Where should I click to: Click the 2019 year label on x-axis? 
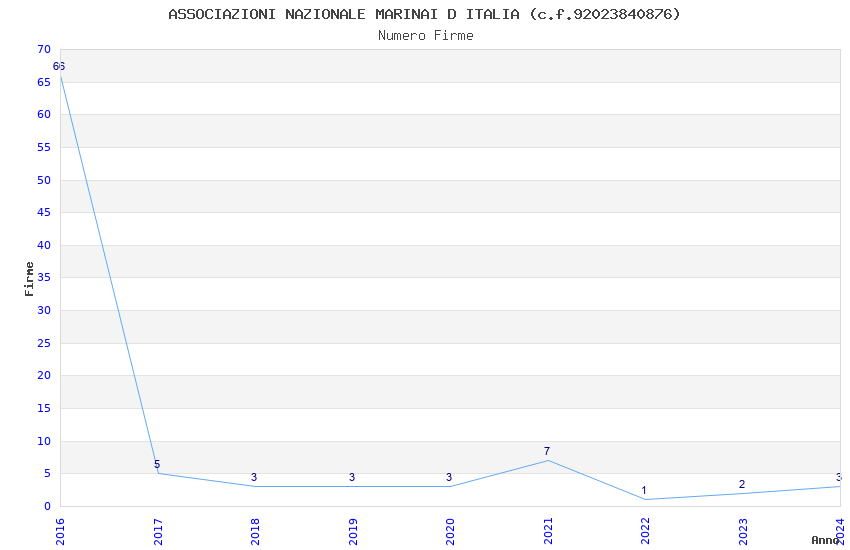click(x=352, y=531)
